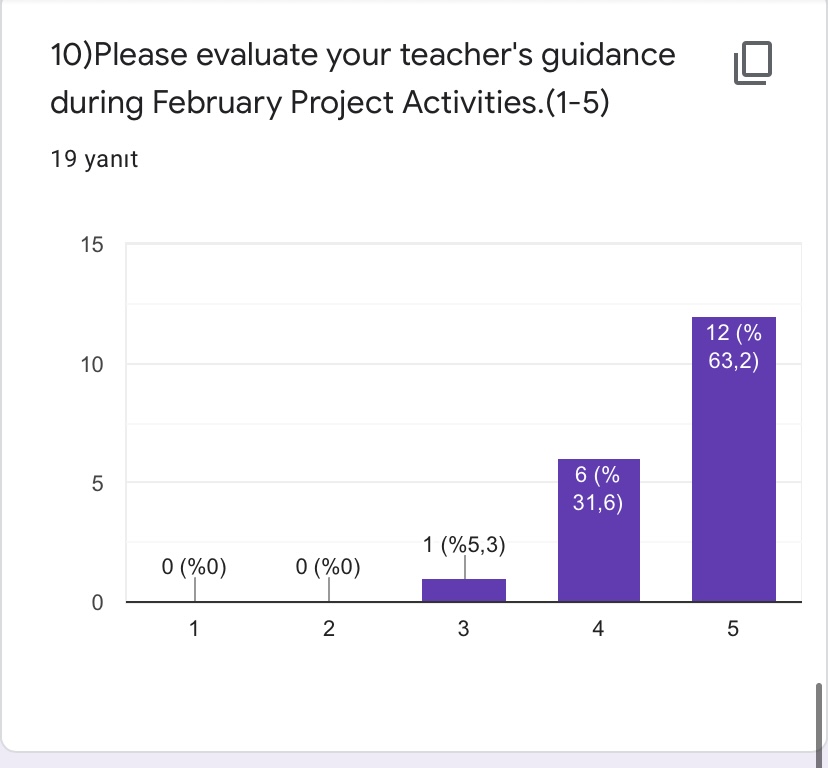
Task: Click the "12 (%63,2)" data label
Action: coord(734,346)
